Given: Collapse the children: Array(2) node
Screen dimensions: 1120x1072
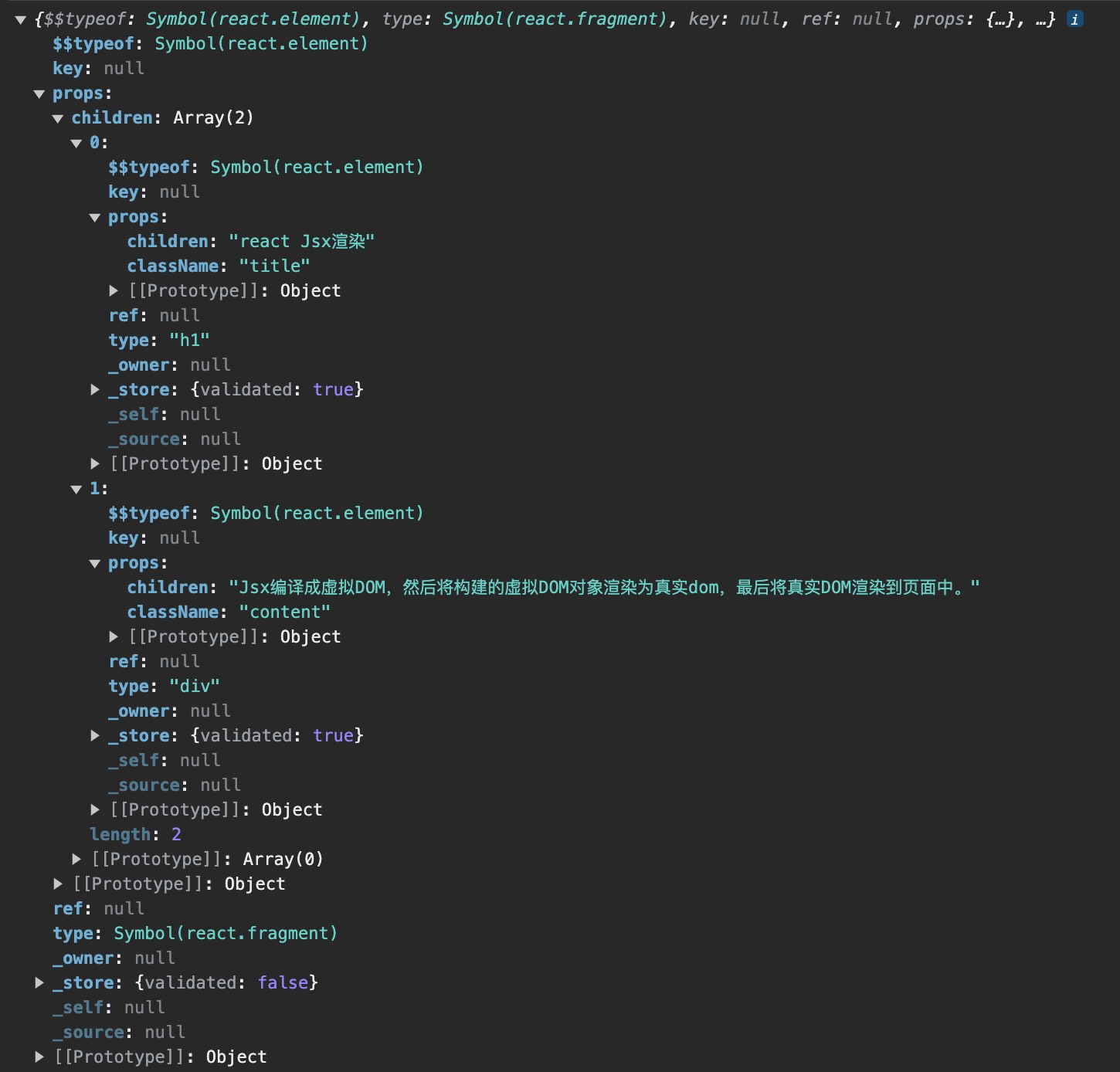Looking at the screenshot, I should tap(58, 119).
